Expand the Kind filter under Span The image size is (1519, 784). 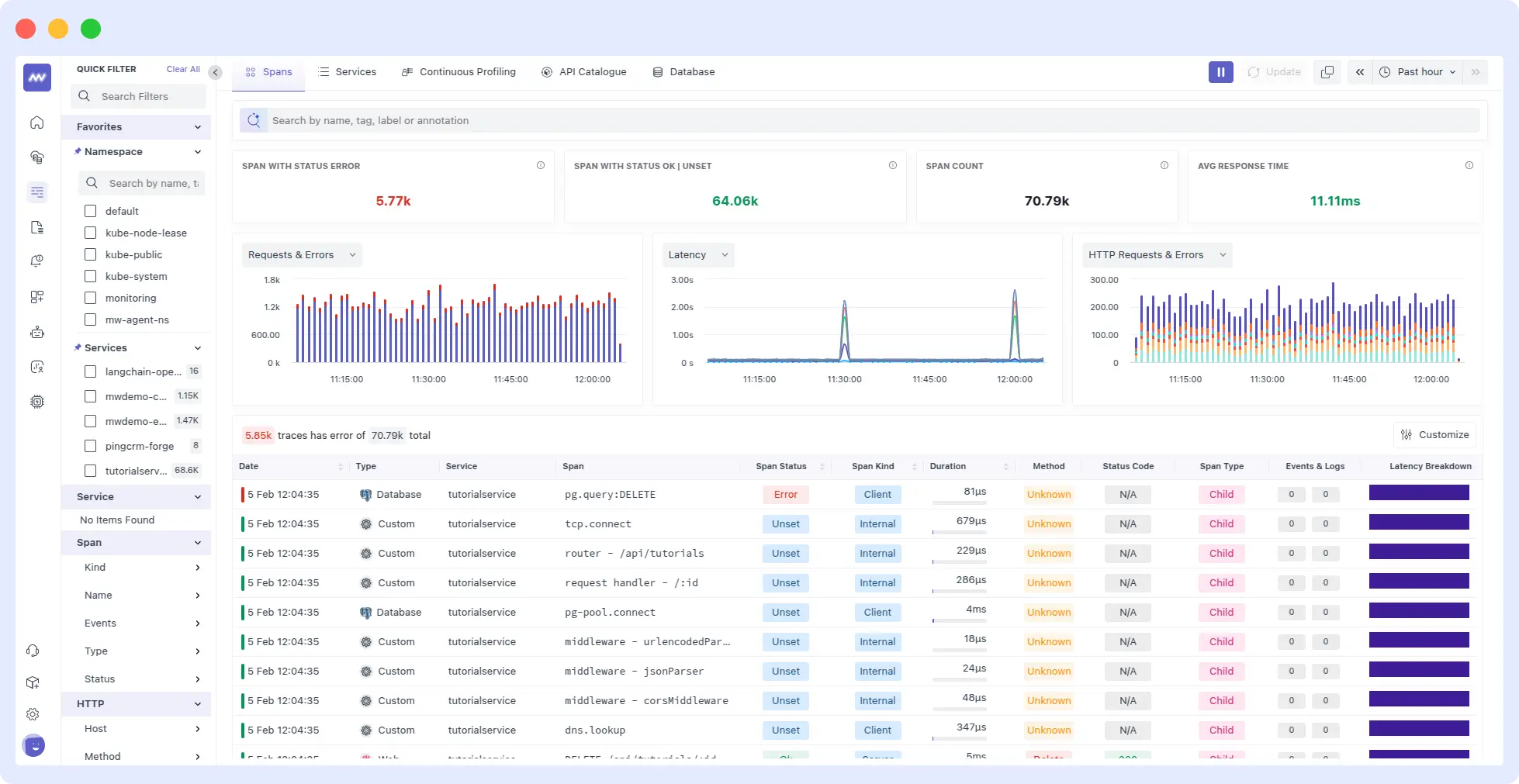pyautogui.click(x=198, y=568)
